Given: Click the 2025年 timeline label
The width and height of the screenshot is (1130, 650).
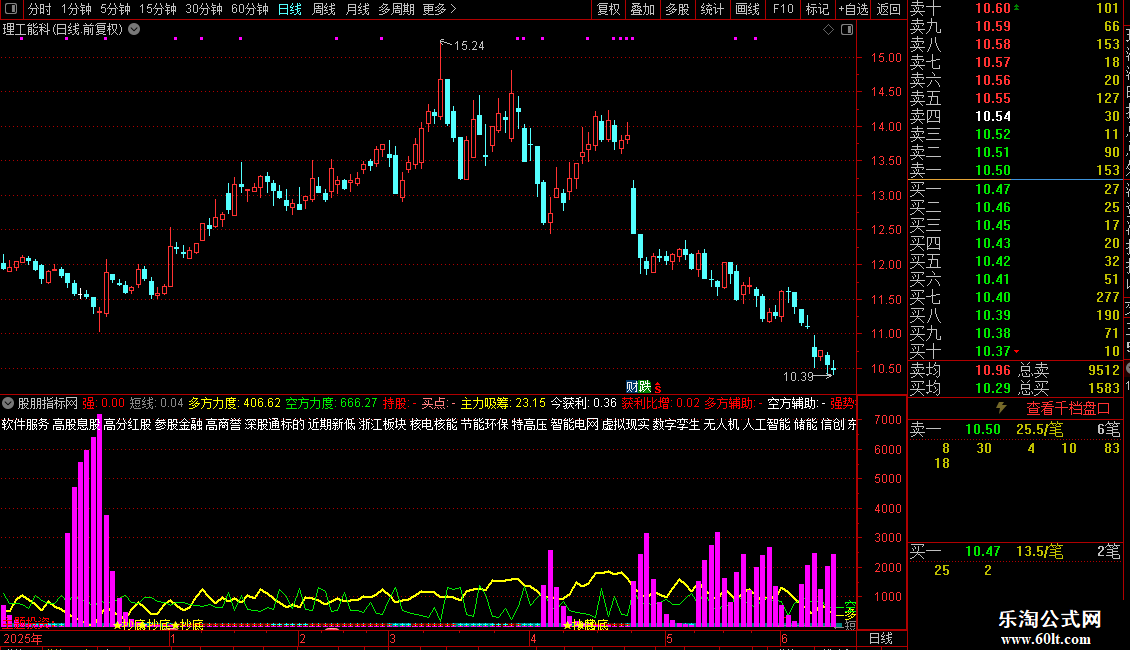Looking at the screenshot, I should (23, 638).
